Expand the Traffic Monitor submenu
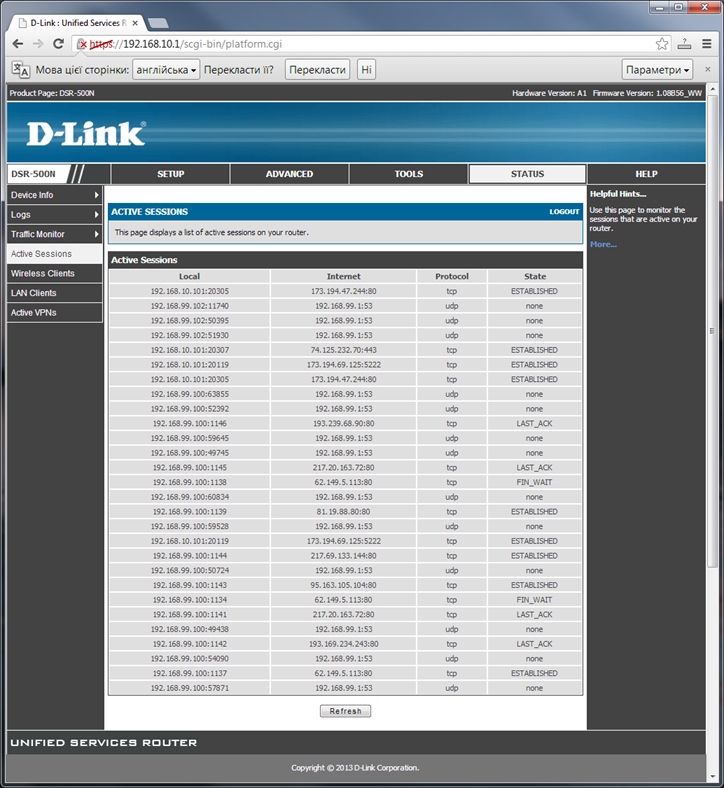724x788 pixels. pos(54,234)
